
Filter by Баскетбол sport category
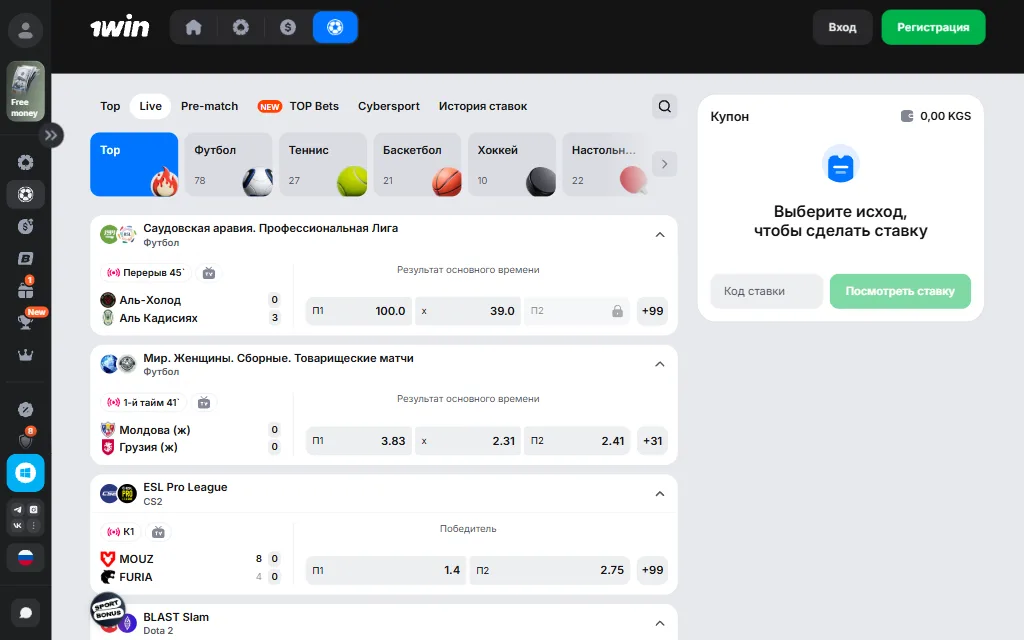pos(417,165)
